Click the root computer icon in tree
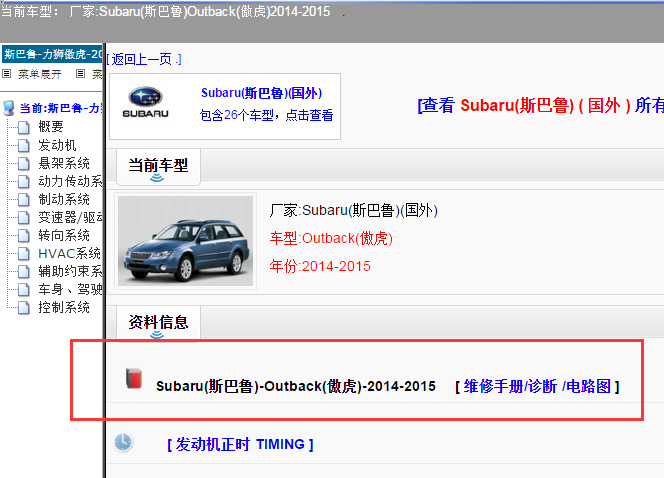Image resolution: width=664 pixels, height=478 pixels. [x=9, y=108]
